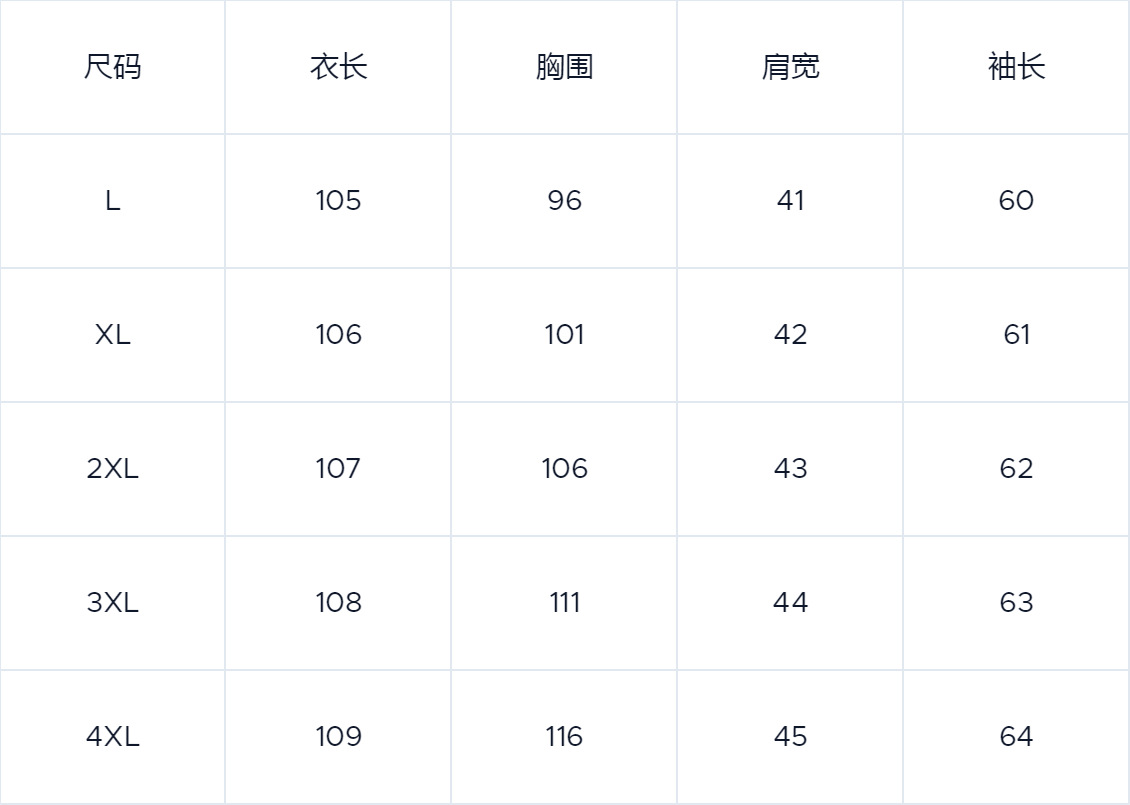Select the 衣长 column header

339,67
